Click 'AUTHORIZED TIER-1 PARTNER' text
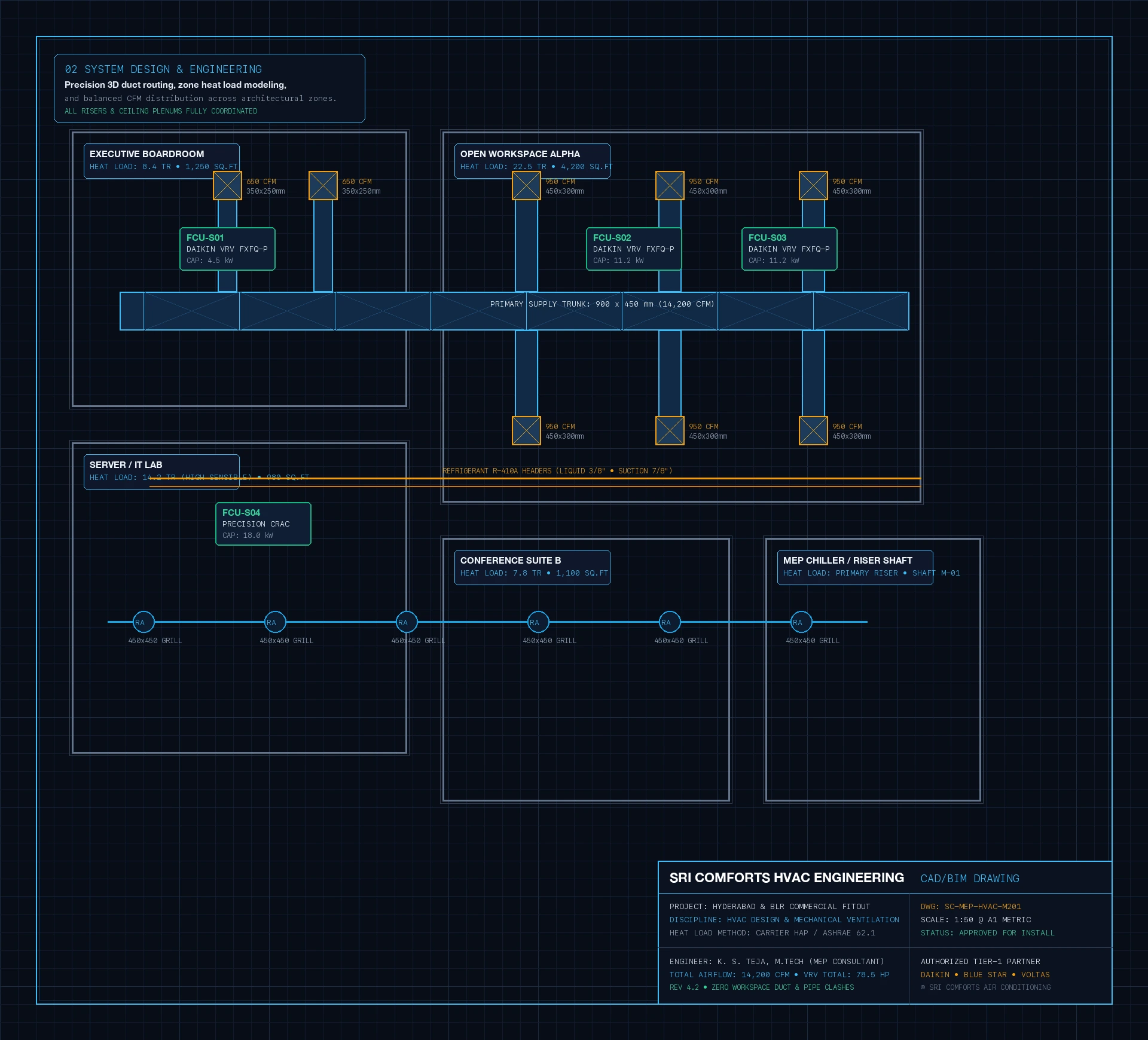 point(981,962)
